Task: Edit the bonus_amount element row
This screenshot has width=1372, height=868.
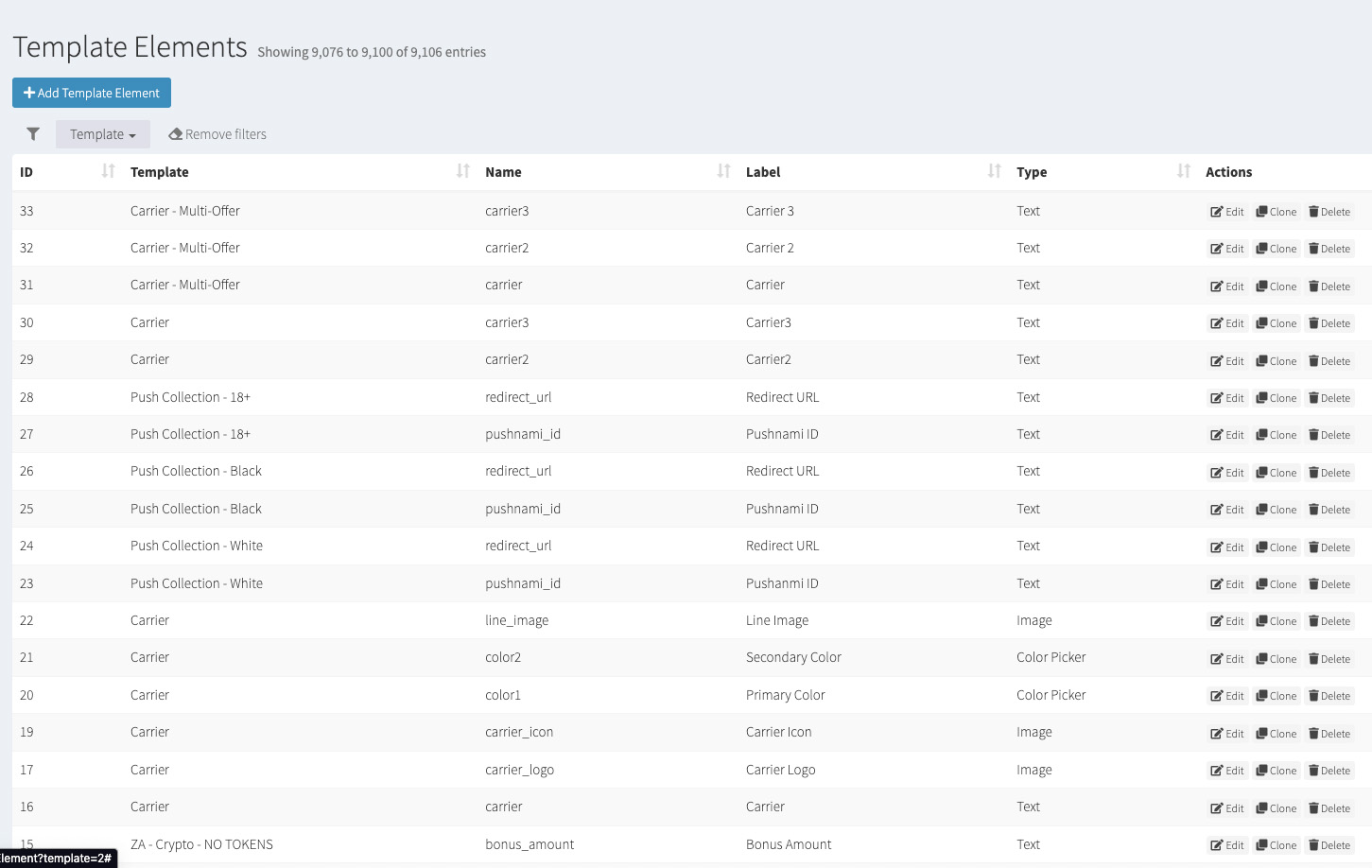Action: (1227, 845)
